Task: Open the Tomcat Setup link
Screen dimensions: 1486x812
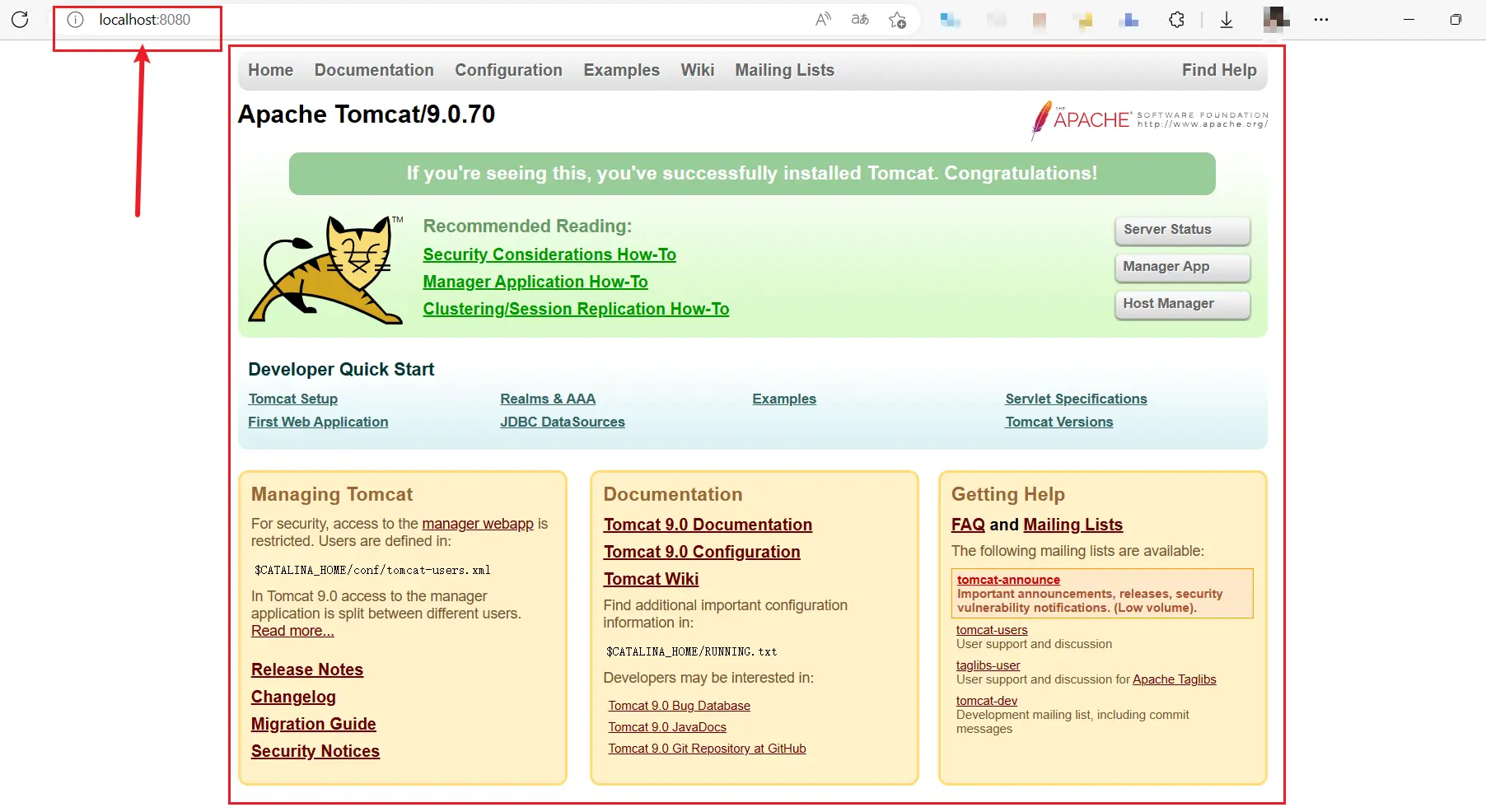Action: coord(293,399)
